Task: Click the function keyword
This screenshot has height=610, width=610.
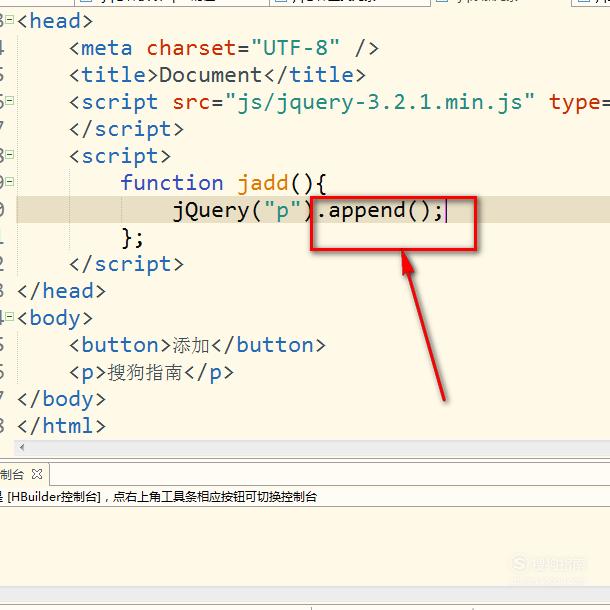Action: tap(172, 183)
